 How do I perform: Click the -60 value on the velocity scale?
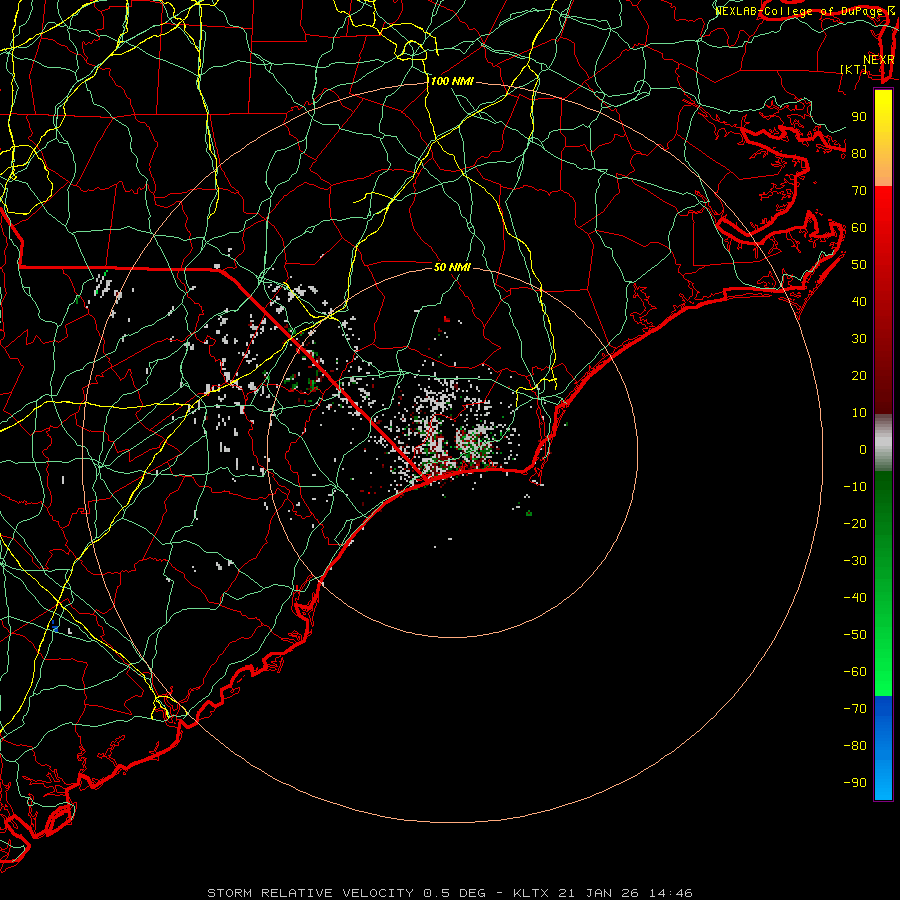tap(855, 672)
